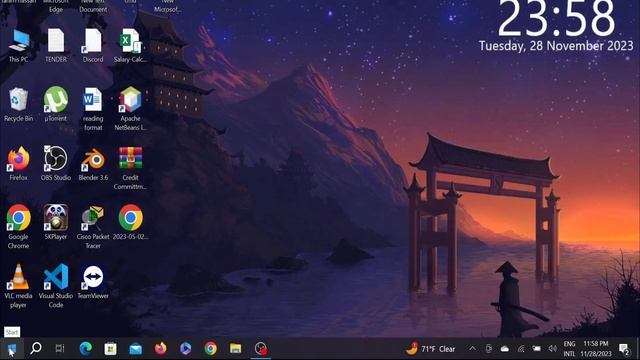The height and width of the screenshot is (360, 640).
Task: Open the volume speaker tray icon
Action: click(x=553, y=349)
